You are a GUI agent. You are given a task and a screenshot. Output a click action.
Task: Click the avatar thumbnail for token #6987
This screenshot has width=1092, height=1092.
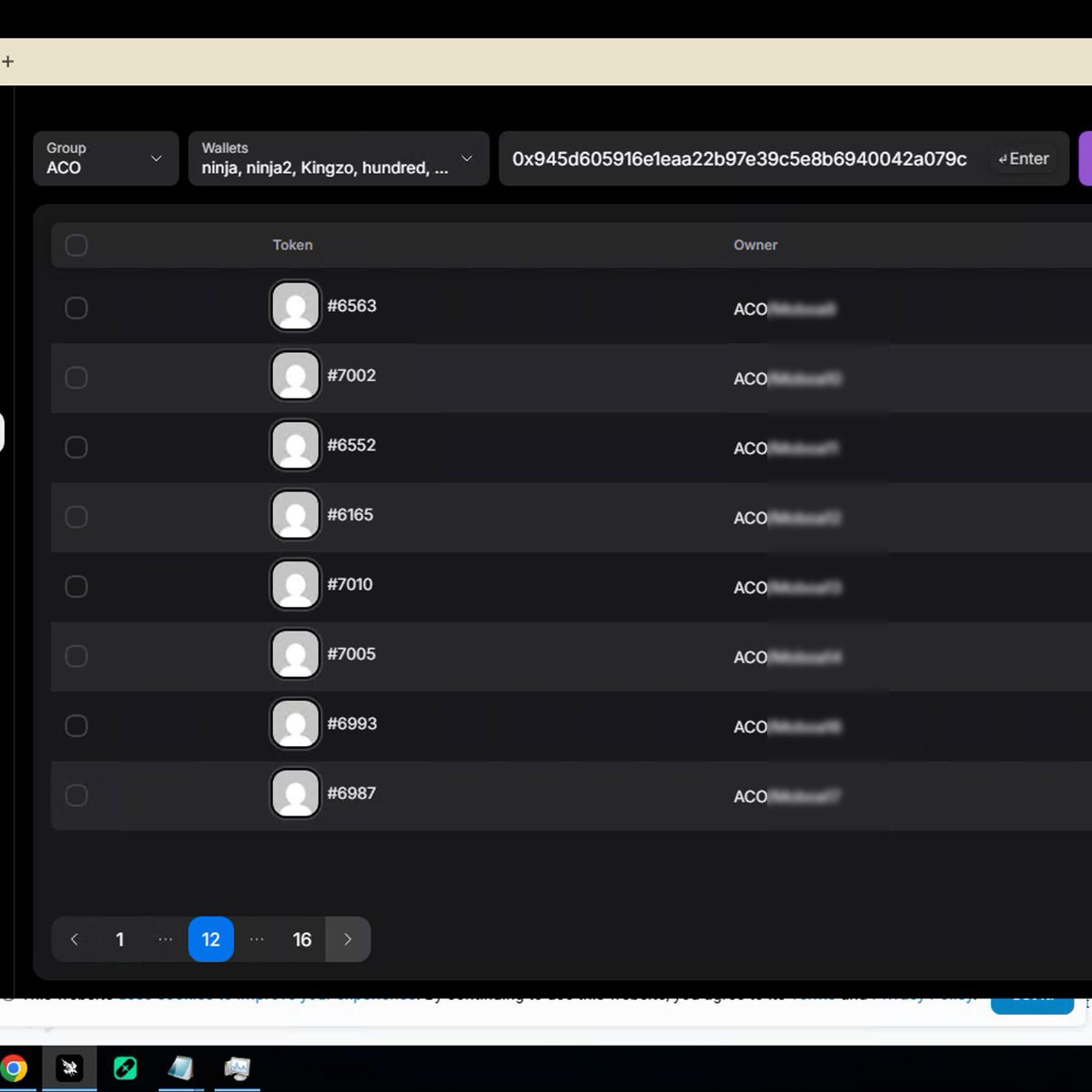295,794
